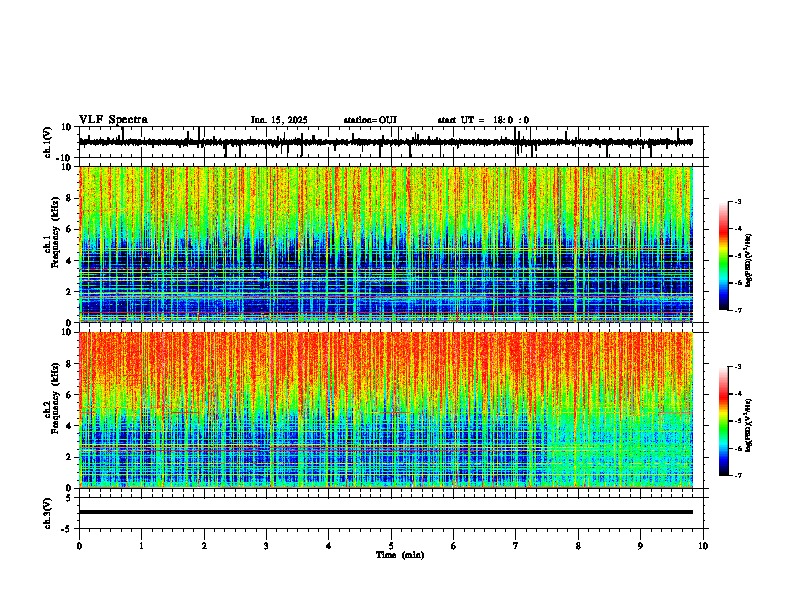The width and height of the screenshot is (792, 612).
Task: Click the 'Time (min)' axis label
Action: pyautogui.click(x=400, y=555)
